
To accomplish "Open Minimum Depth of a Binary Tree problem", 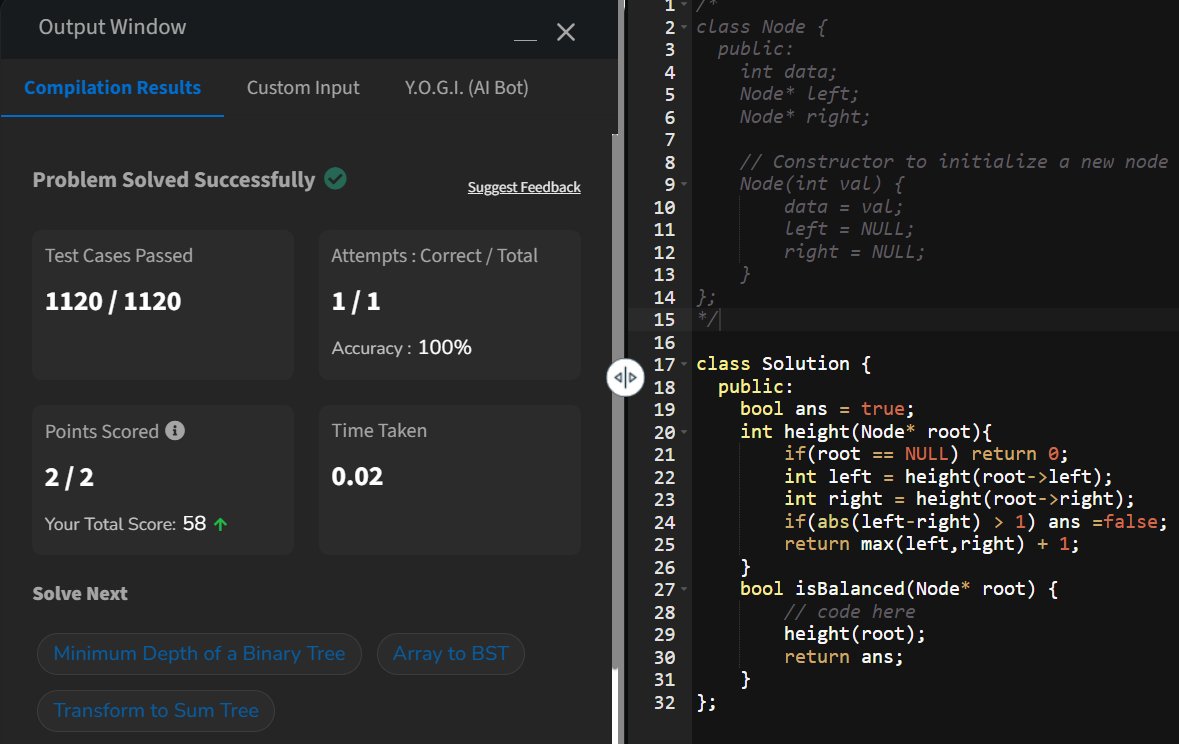I will (199, 654).
